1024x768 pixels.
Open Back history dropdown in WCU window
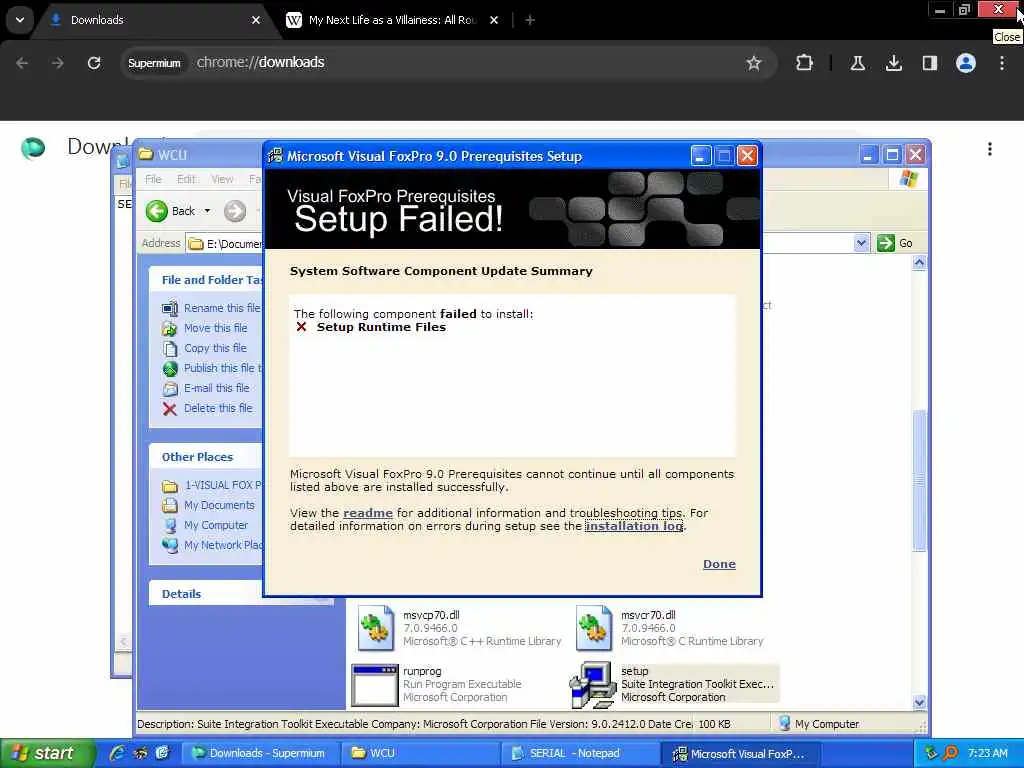(207, 211)
